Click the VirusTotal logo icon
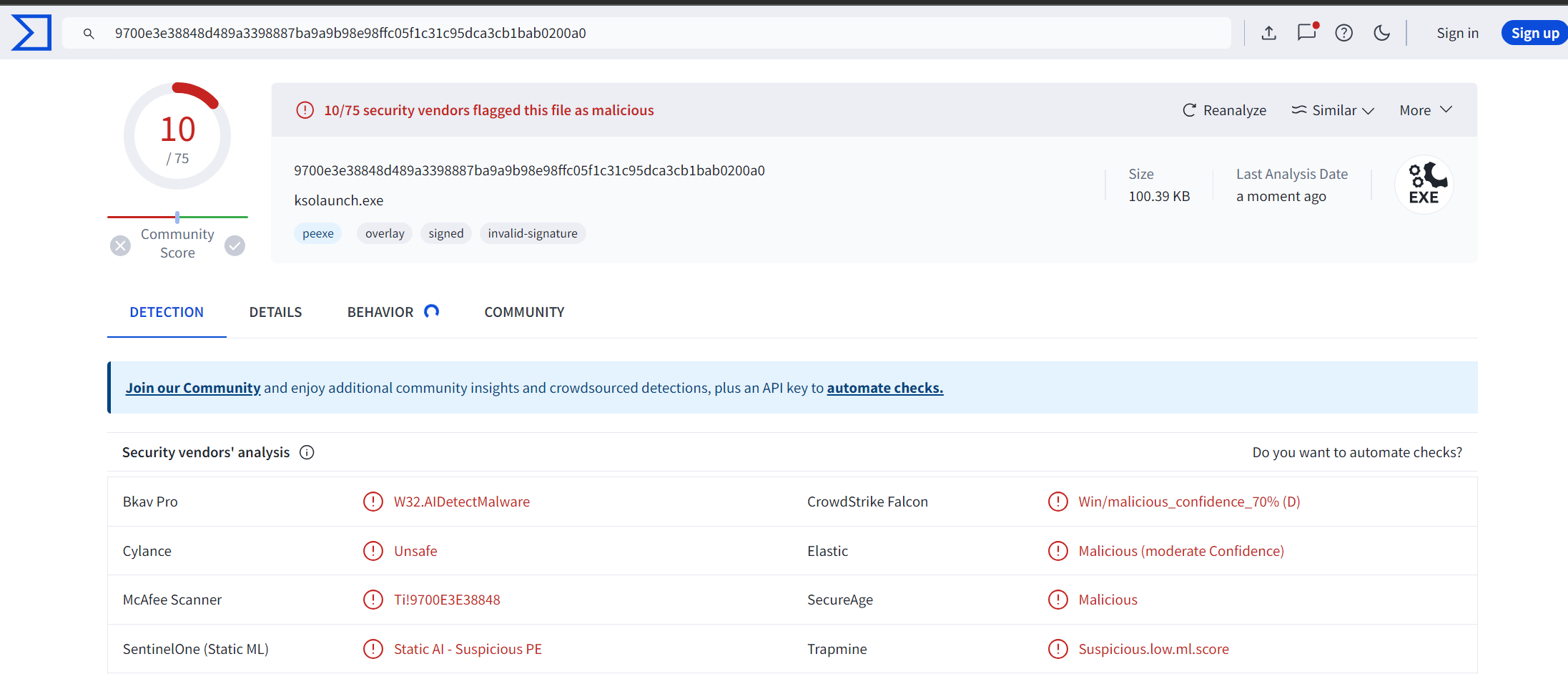The height and width of the screenshot is (674, 1568). point(31,33)
